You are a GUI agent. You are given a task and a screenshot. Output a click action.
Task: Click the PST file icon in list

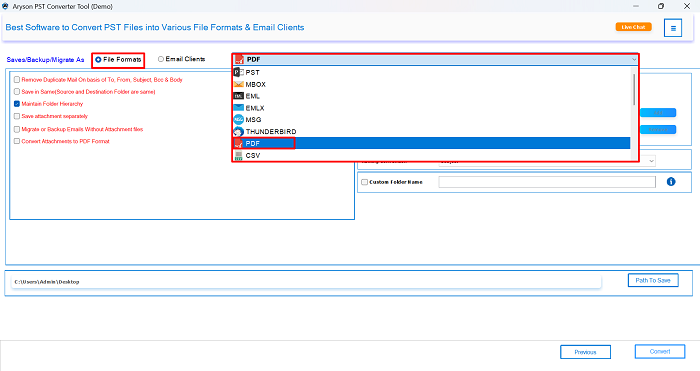pos(239,72)
